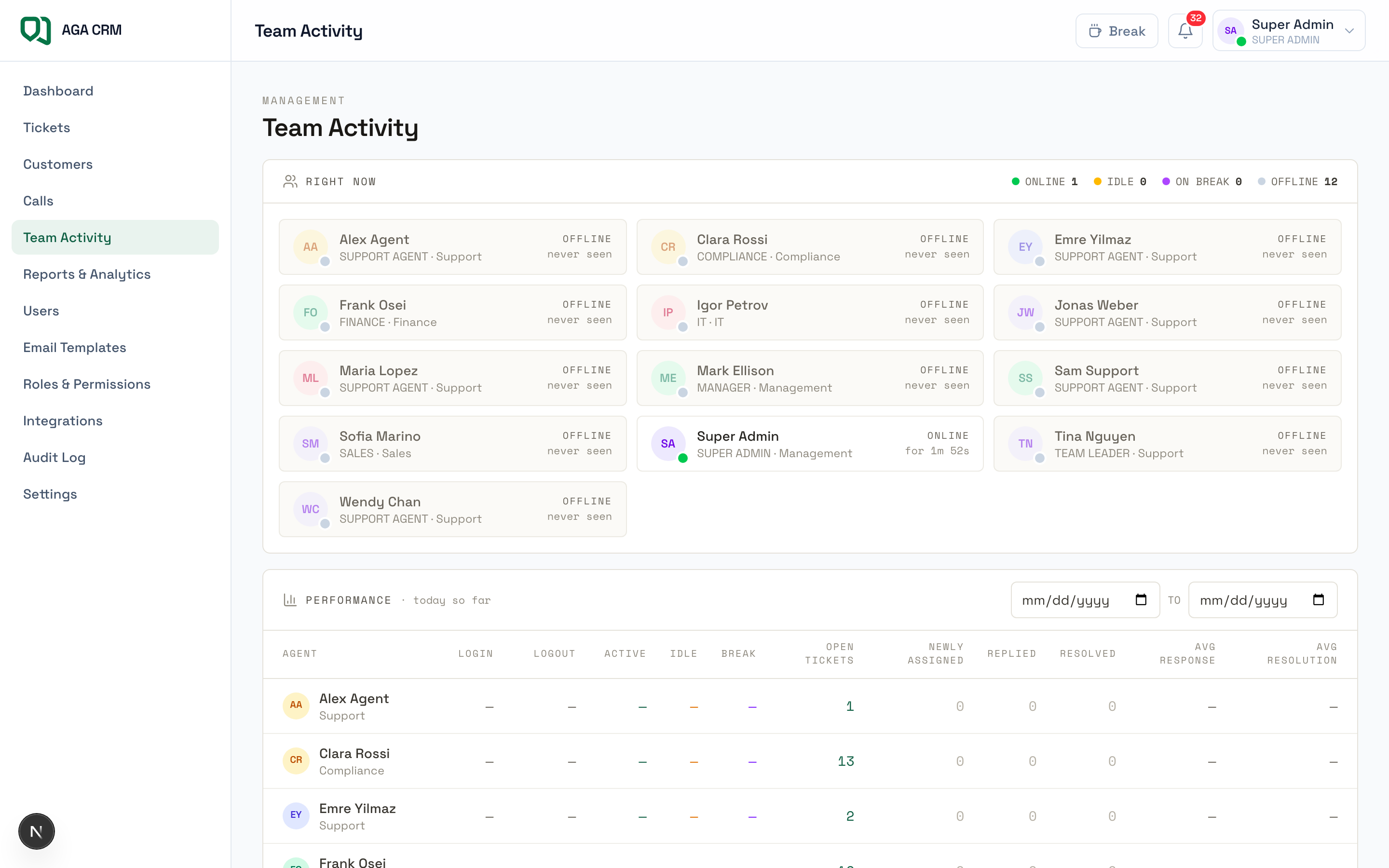Click the Performance bar chart icon

290,600
